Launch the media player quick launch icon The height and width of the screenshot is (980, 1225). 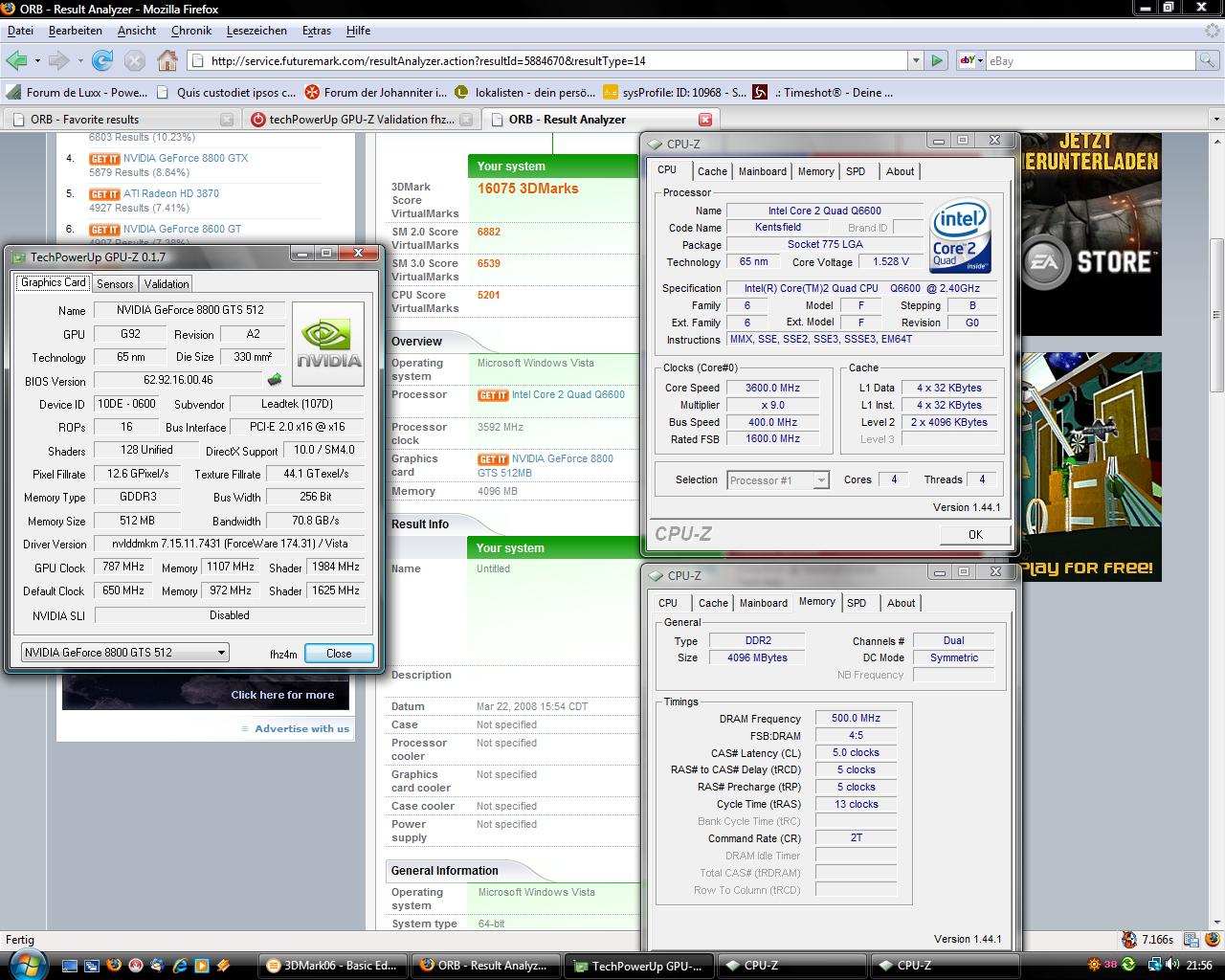click(202, 965)
